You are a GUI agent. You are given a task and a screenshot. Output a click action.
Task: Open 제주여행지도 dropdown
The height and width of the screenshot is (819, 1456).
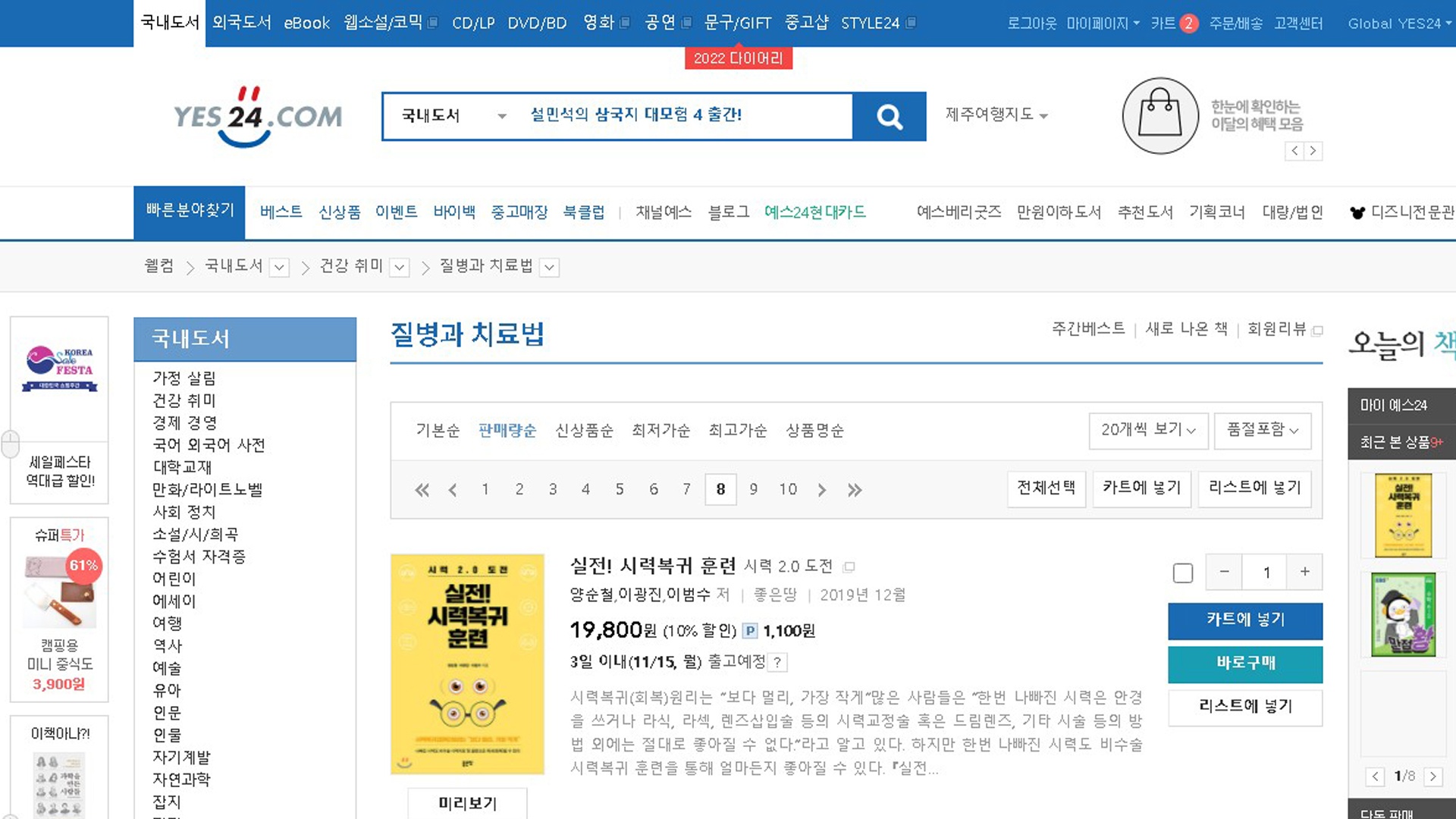pos(996,115)
